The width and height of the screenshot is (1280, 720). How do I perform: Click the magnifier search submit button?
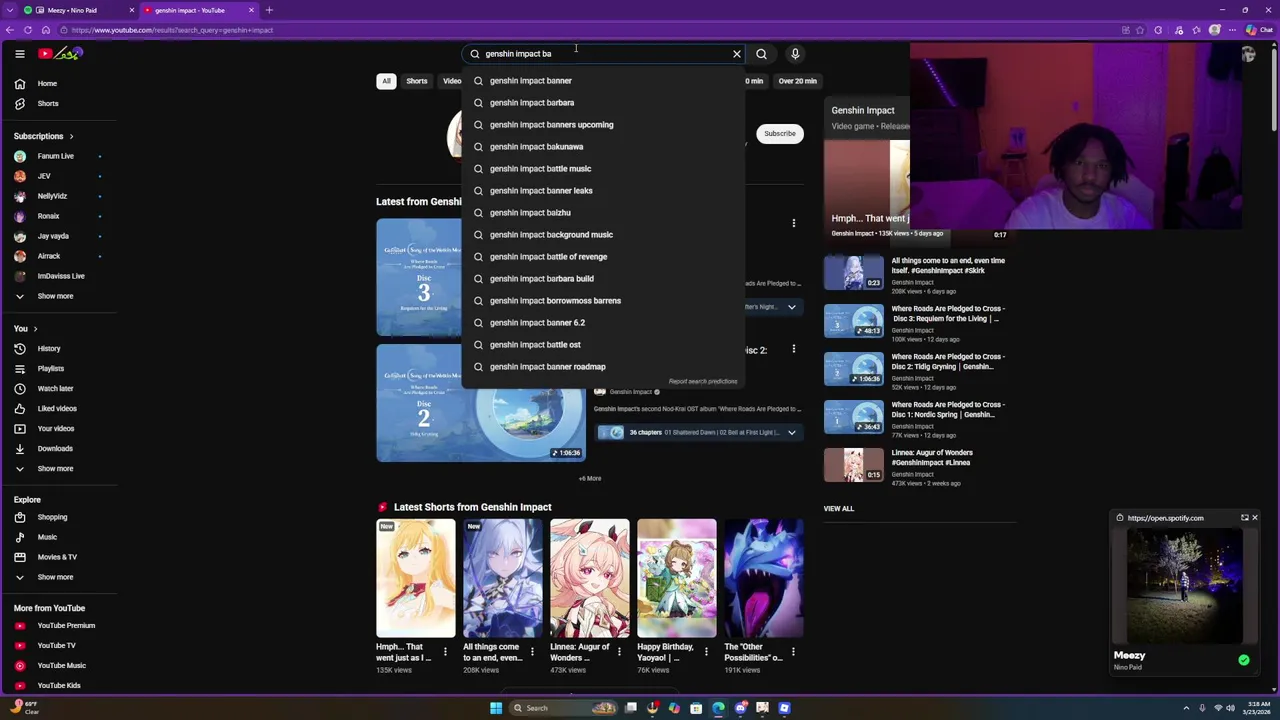click(762, 54)
